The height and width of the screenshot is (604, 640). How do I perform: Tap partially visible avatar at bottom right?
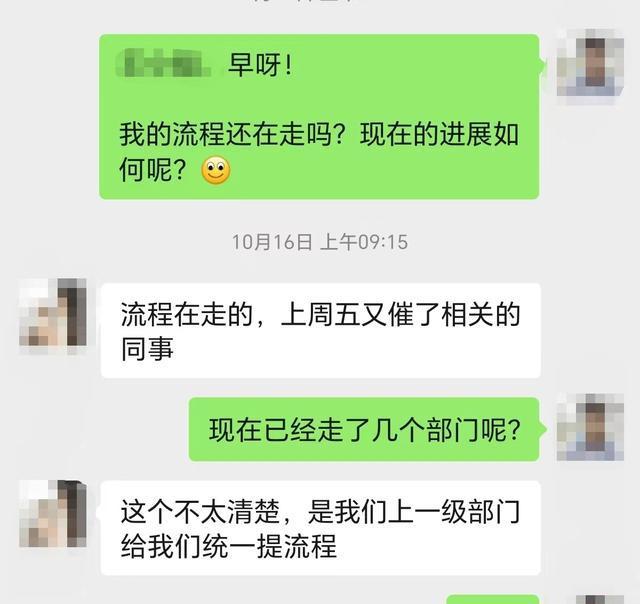(600, 600)
